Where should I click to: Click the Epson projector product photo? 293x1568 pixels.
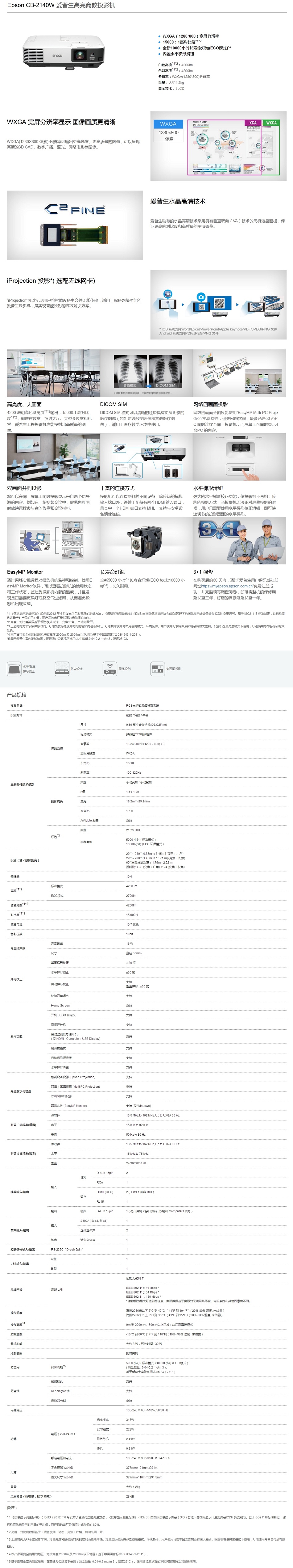[63, 50]
